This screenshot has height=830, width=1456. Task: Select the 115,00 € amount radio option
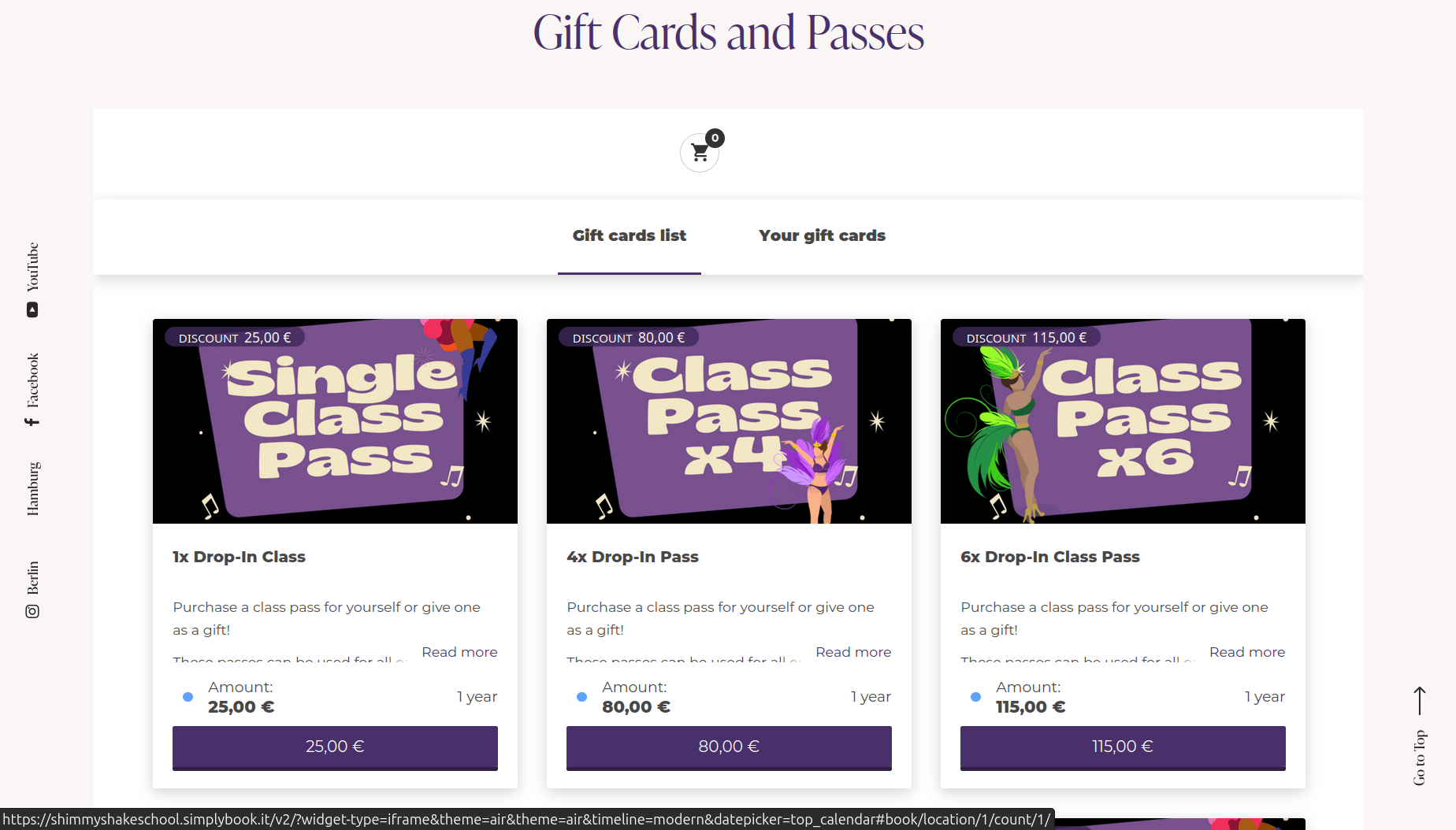(975, 697)
